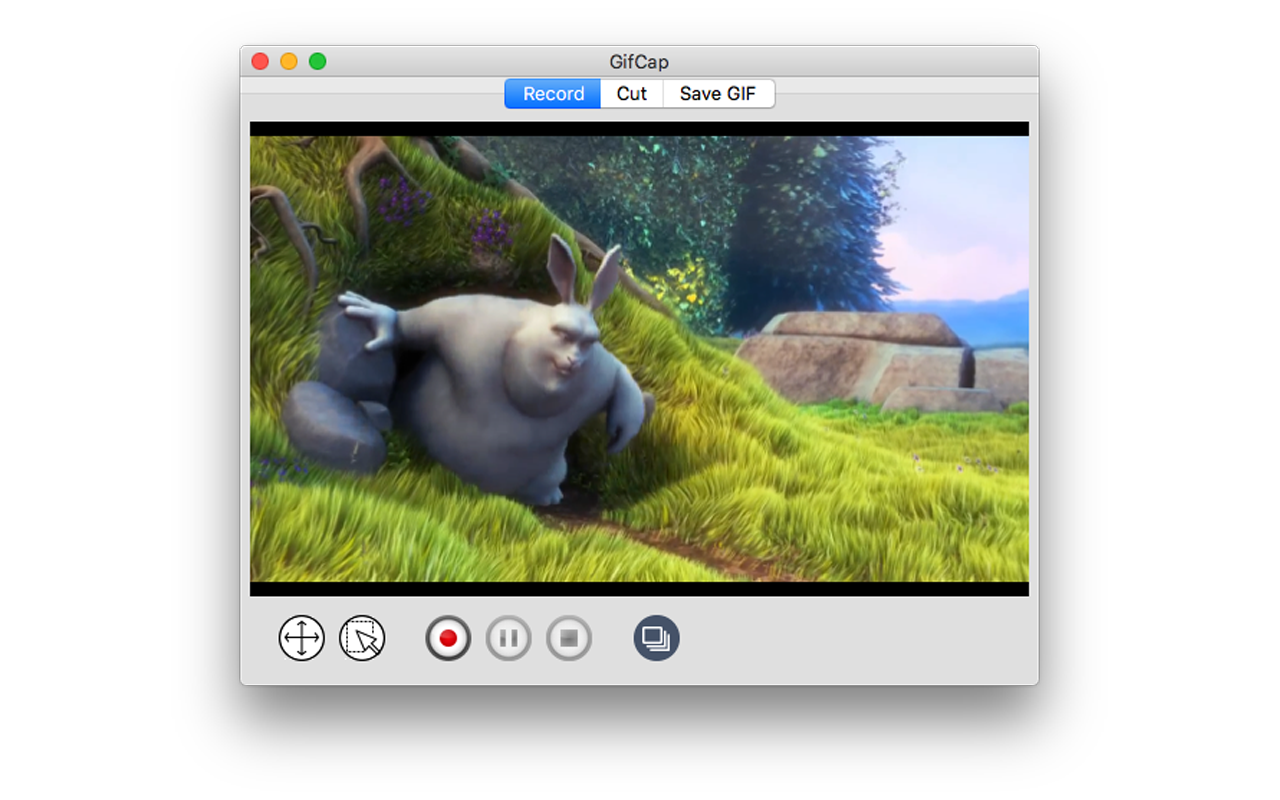Open the Save GIF tab
This screenshot has width=1280, height=800.
coord(718,94)
